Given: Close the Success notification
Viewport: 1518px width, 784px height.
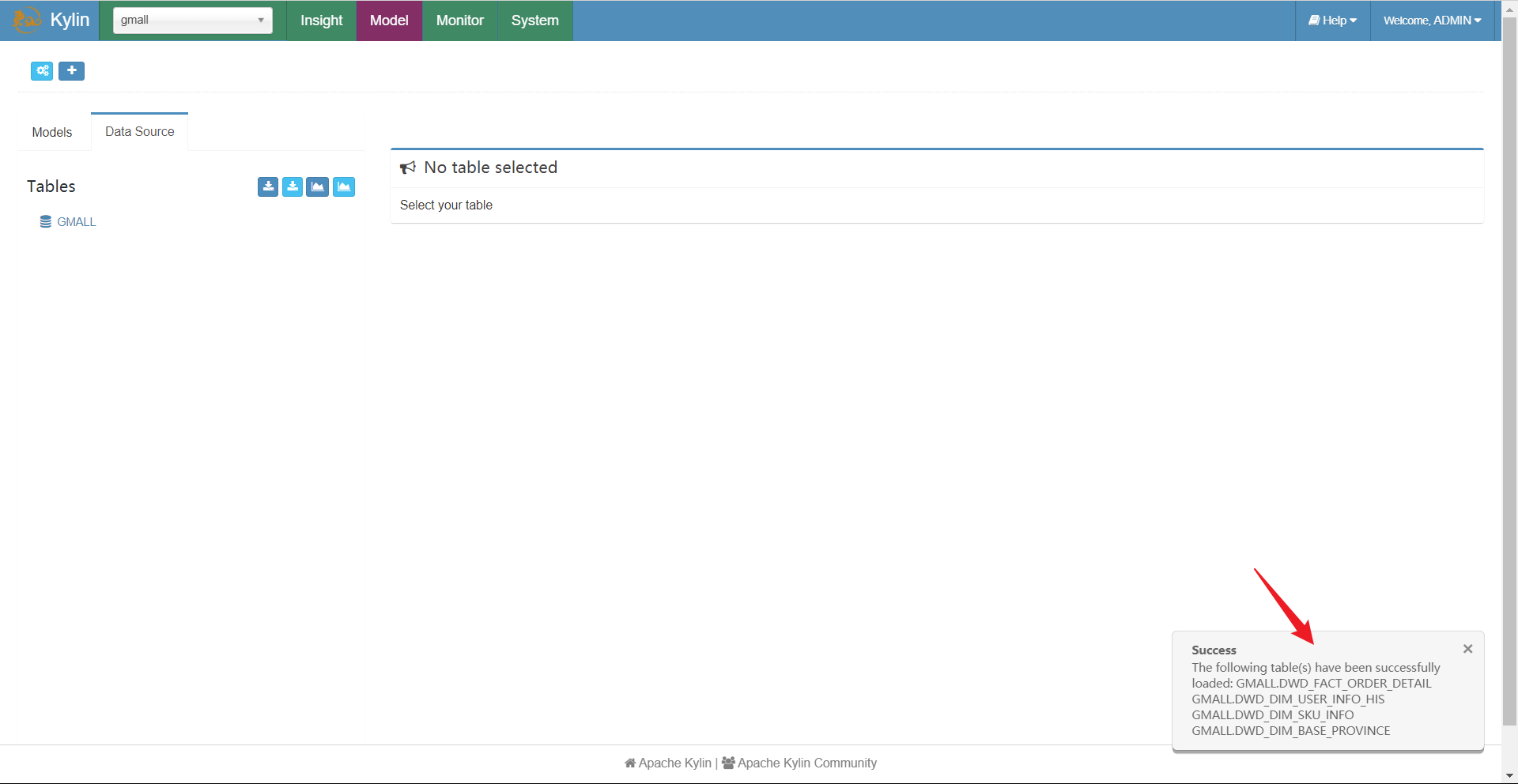Looking at the screenshot, I should click(x=1467, y=649).
